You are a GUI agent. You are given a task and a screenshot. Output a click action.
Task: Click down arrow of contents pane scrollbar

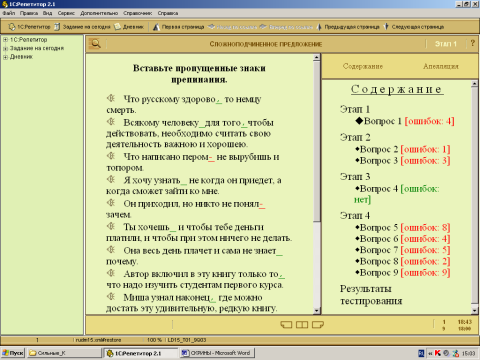(x=475, y=310)
